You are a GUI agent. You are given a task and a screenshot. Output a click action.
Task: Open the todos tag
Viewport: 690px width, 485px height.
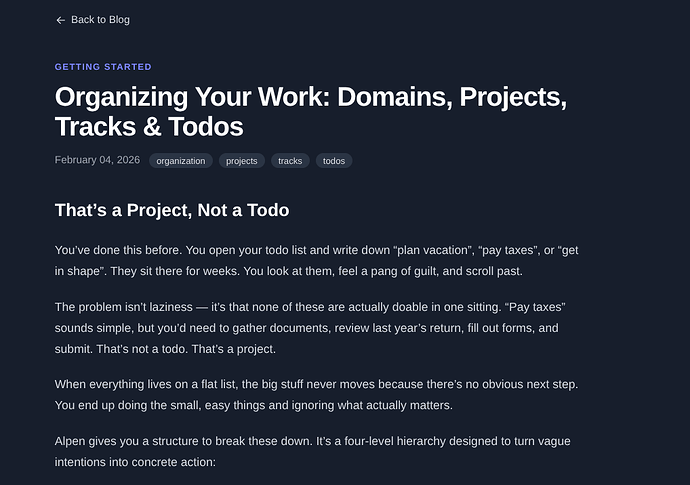pyautogui.click(x=334, y=161)
